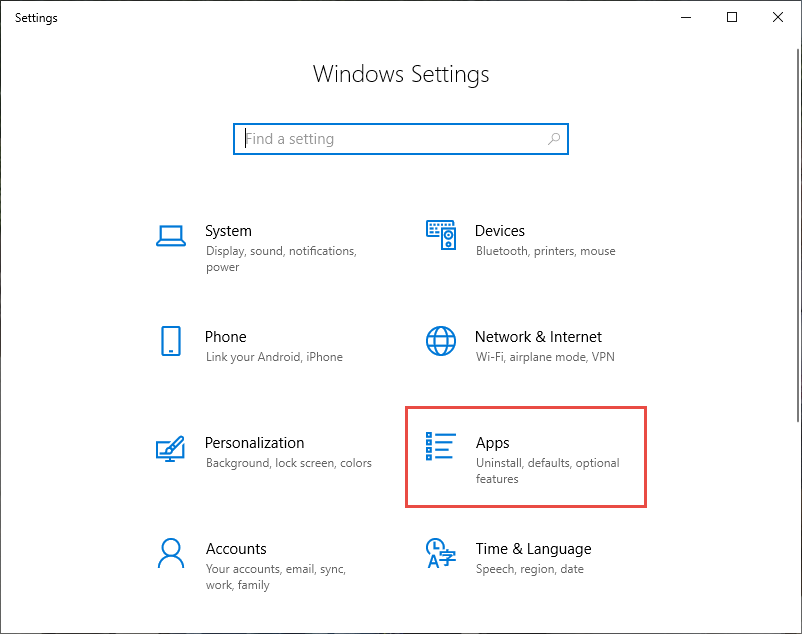The height and width of the screenshot is (634, 802).
Task: Click the Devices keyboard and speaker icon
Action: (x=441, y=236)
